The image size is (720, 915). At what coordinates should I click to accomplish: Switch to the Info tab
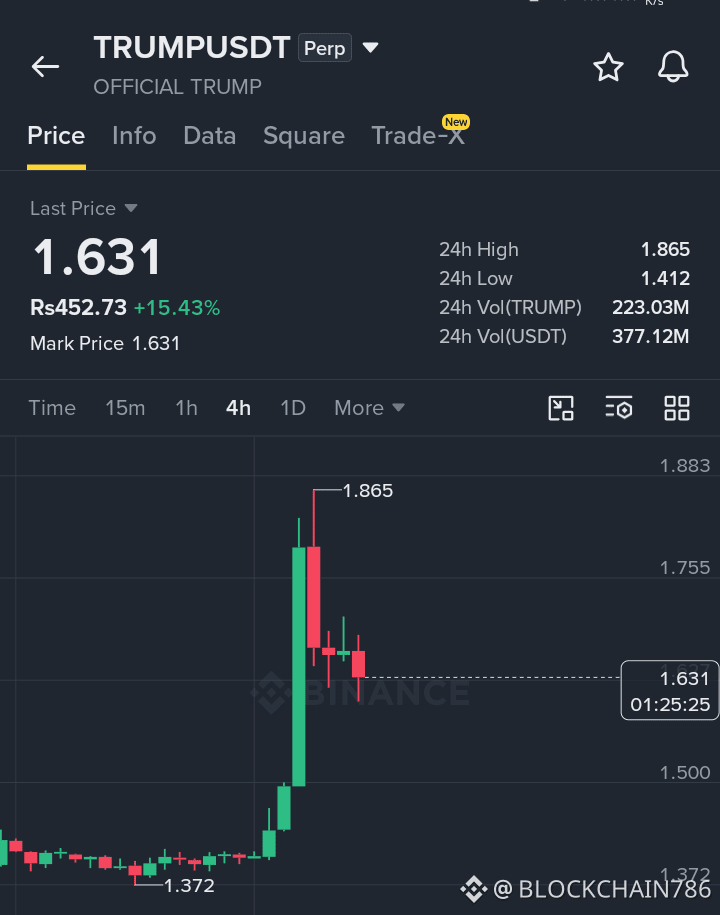(x=134, y=136)
